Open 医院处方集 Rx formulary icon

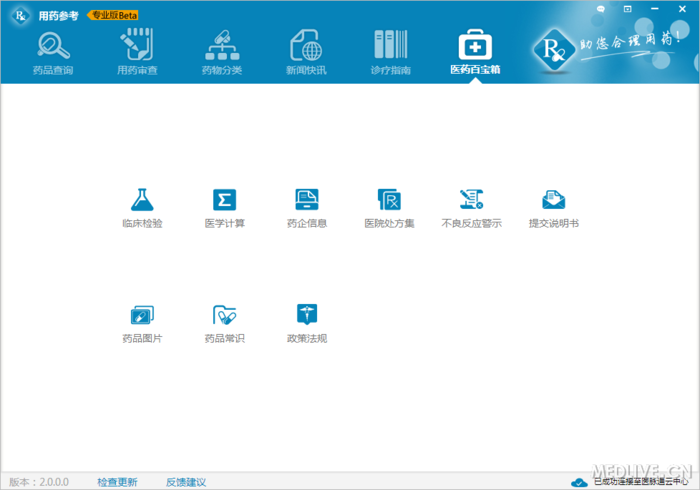[389, 199]
